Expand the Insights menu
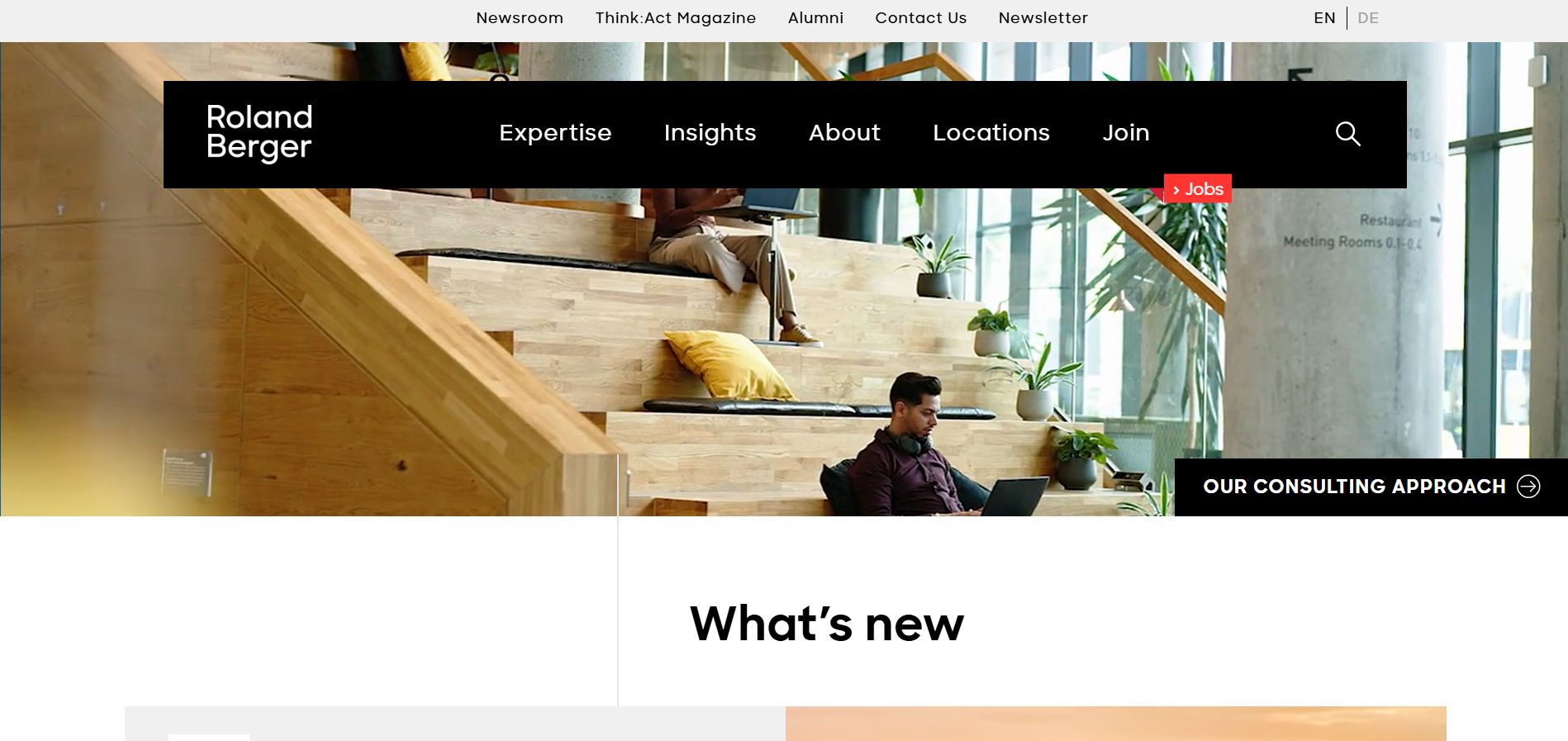 point(710,133)
